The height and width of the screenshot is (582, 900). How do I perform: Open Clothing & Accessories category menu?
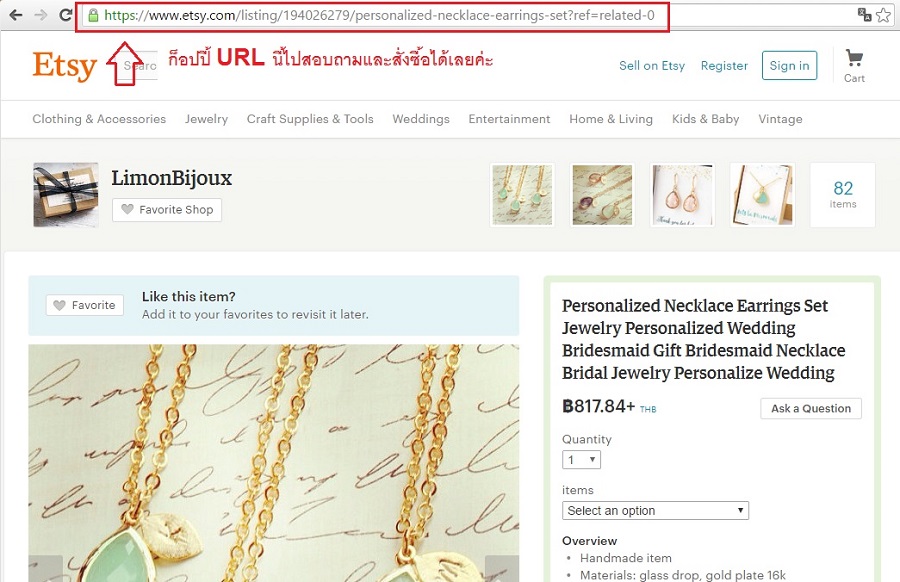[x=99, y=119]
